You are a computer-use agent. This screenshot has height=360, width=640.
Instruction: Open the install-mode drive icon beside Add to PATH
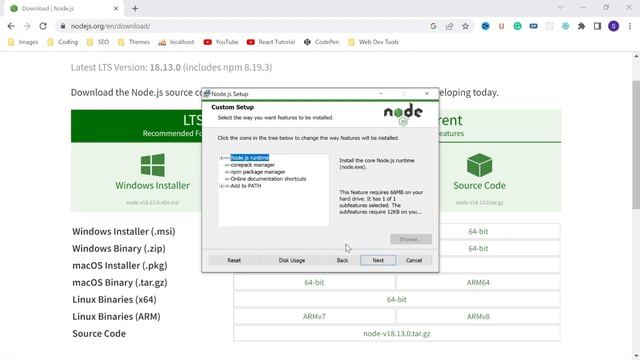click(x=227, y=186)
